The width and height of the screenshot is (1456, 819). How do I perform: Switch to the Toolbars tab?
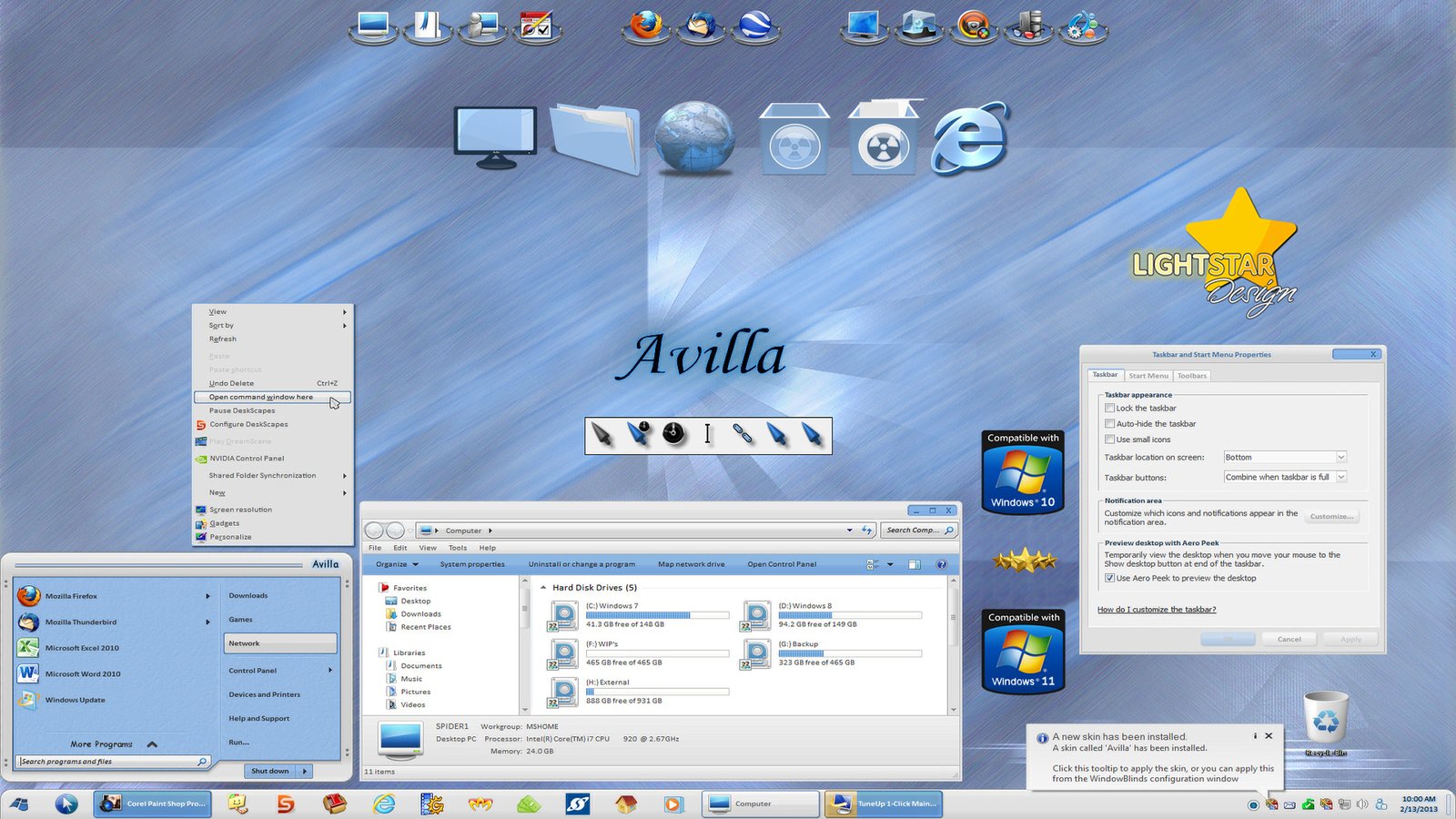tap(1192, 376)
